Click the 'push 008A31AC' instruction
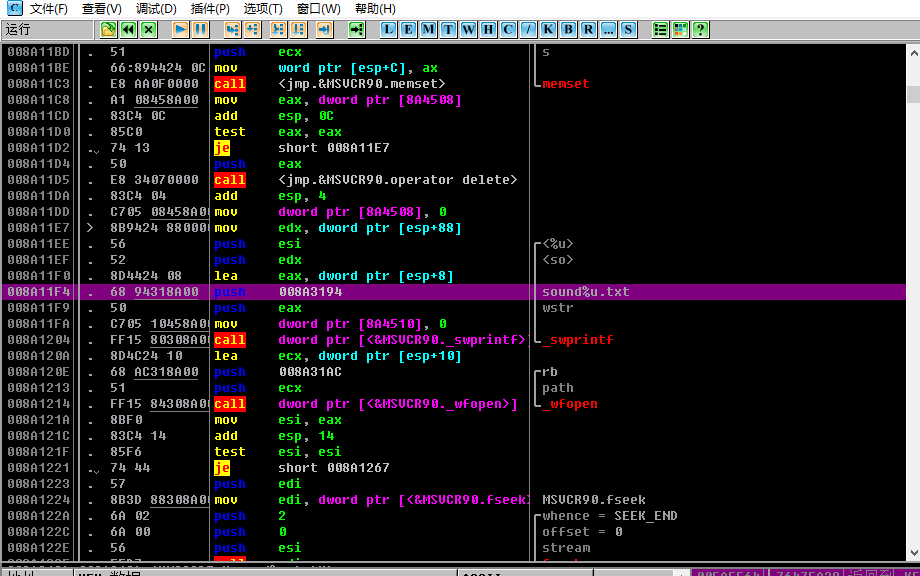The height and width of the screenshot is (576, 920). click(278, 372)
